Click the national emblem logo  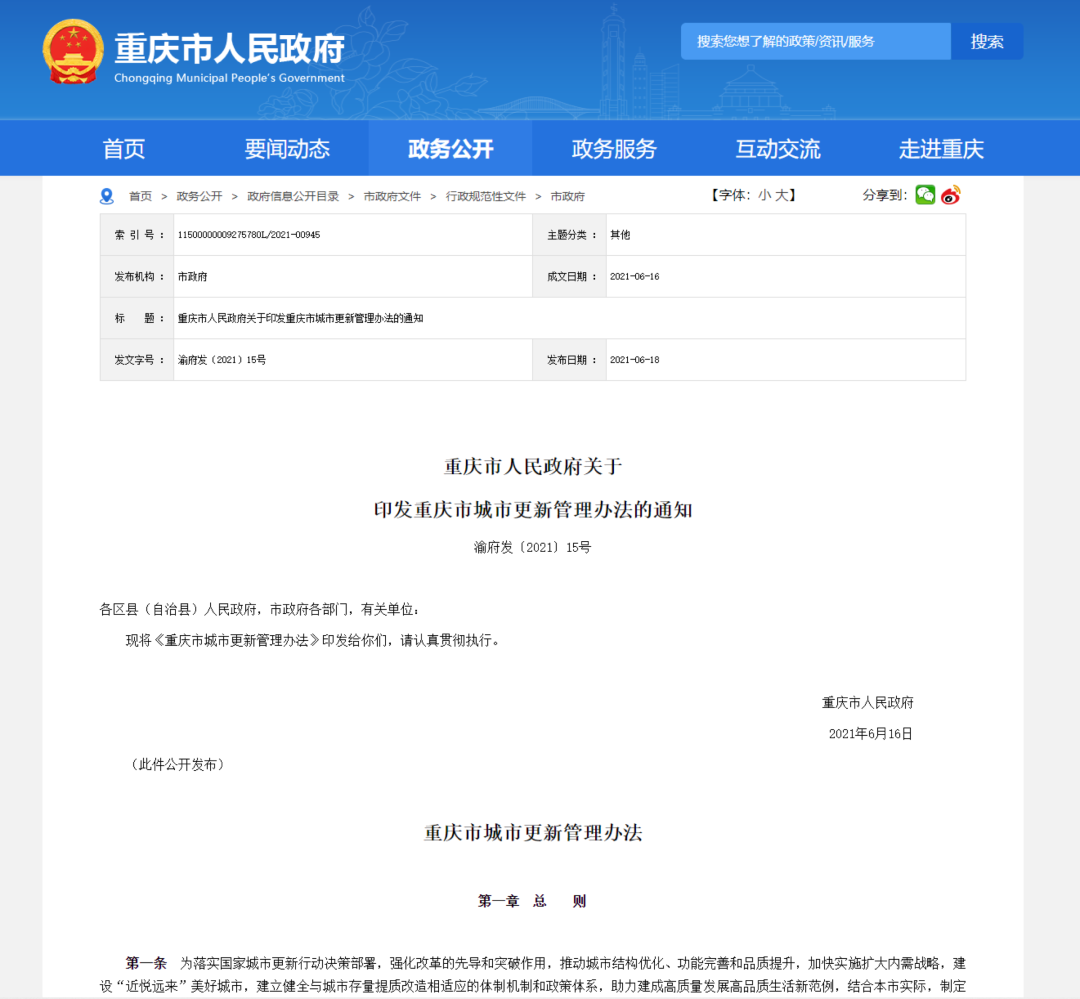[72, 52]
